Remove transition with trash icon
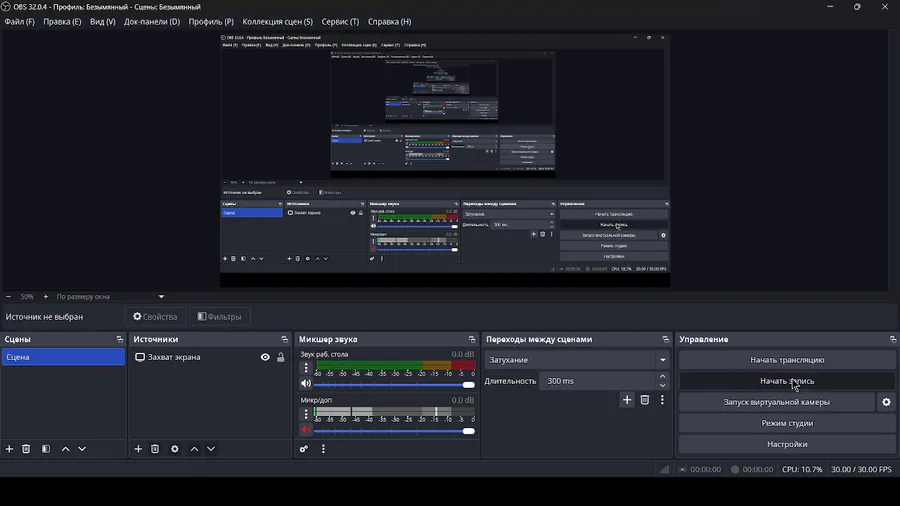The width and height of the screenshot is (900, 506). 645,400
